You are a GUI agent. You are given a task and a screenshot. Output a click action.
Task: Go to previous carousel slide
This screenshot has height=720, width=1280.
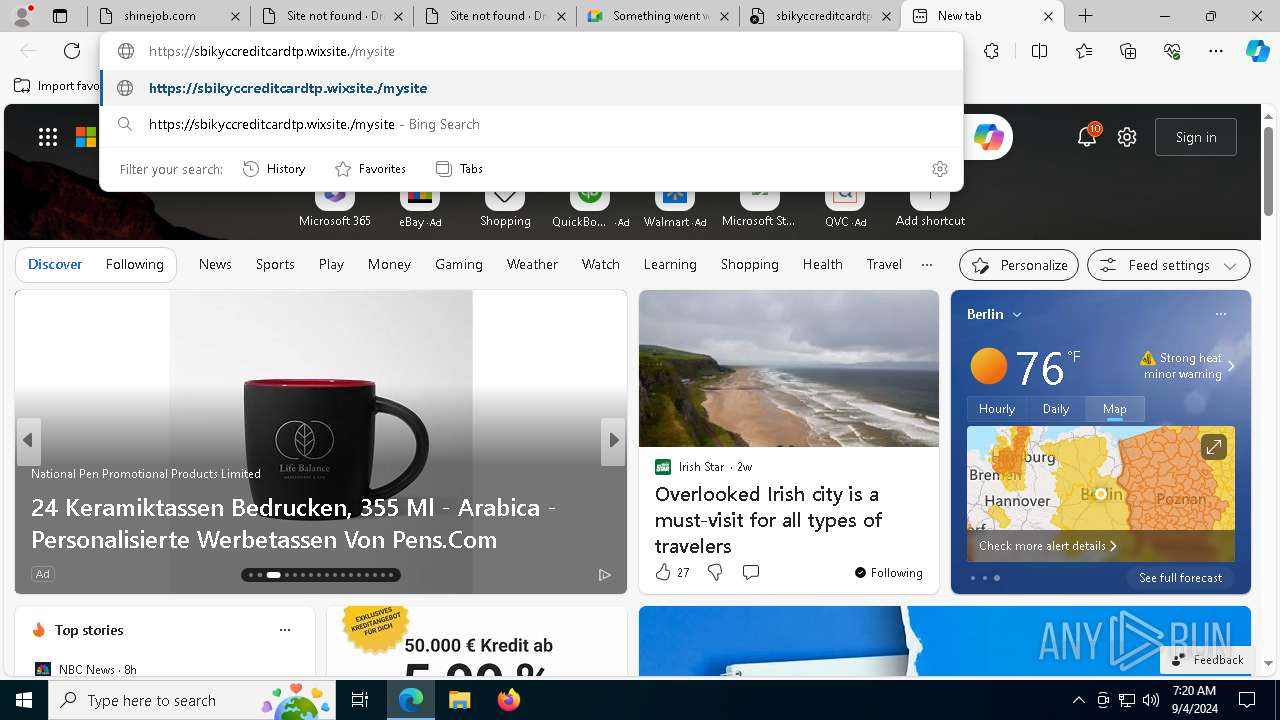[x=28, y=440]
